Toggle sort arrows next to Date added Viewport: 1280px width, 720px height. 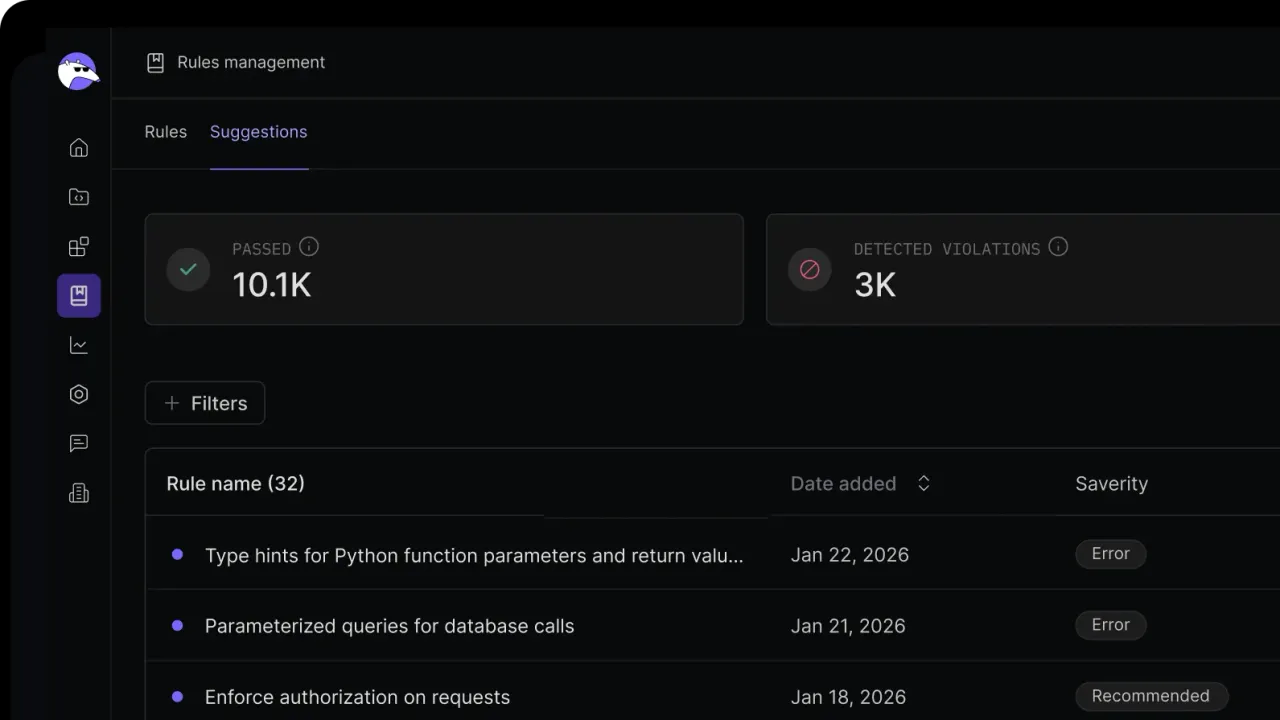coord(924,483)
